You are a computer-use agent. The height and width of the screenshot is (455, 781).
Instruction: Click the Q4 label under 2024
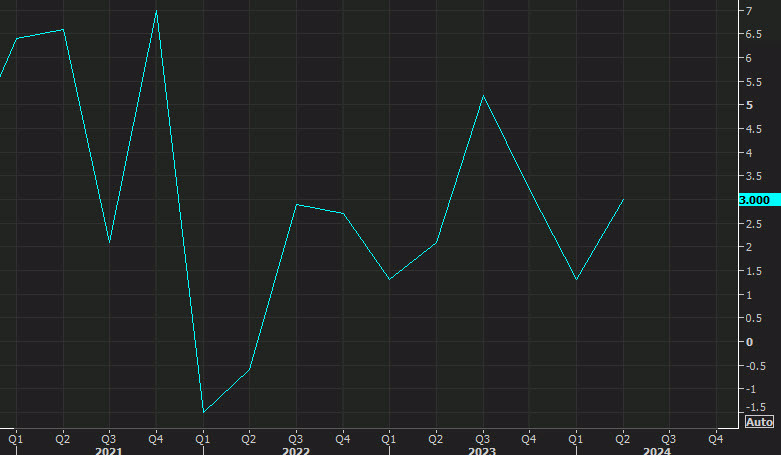(x=716, y=437)
